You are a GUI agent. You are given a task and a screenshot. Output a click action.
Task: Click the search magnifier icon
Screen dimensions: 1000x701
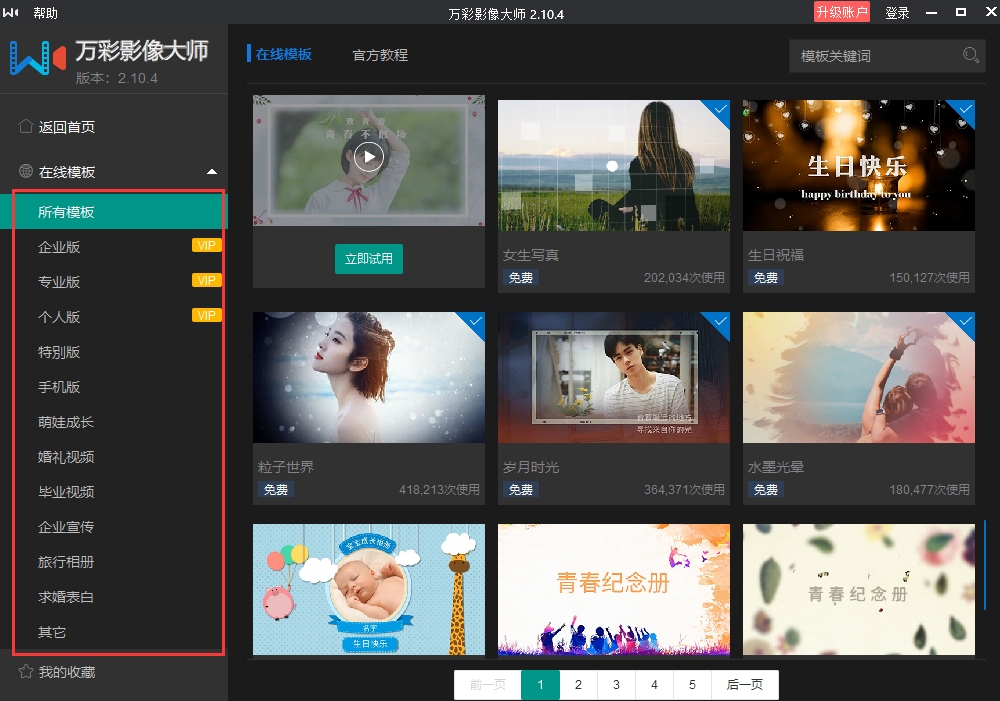tap(969, 56)
